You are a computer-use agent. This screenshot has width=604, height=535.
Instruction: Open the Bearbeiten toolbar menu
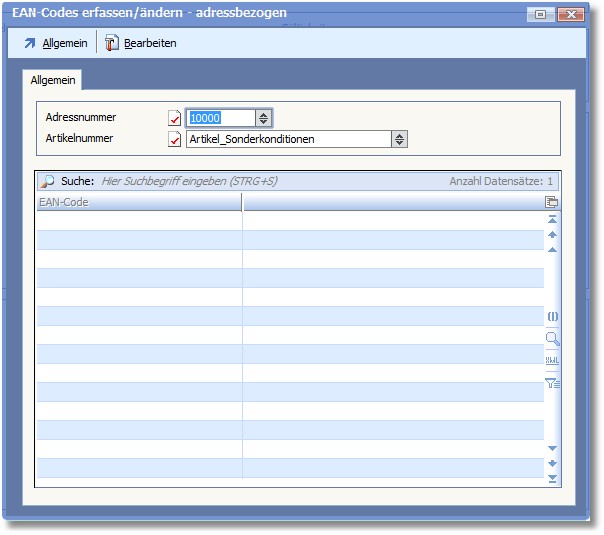tap(141, 43)
